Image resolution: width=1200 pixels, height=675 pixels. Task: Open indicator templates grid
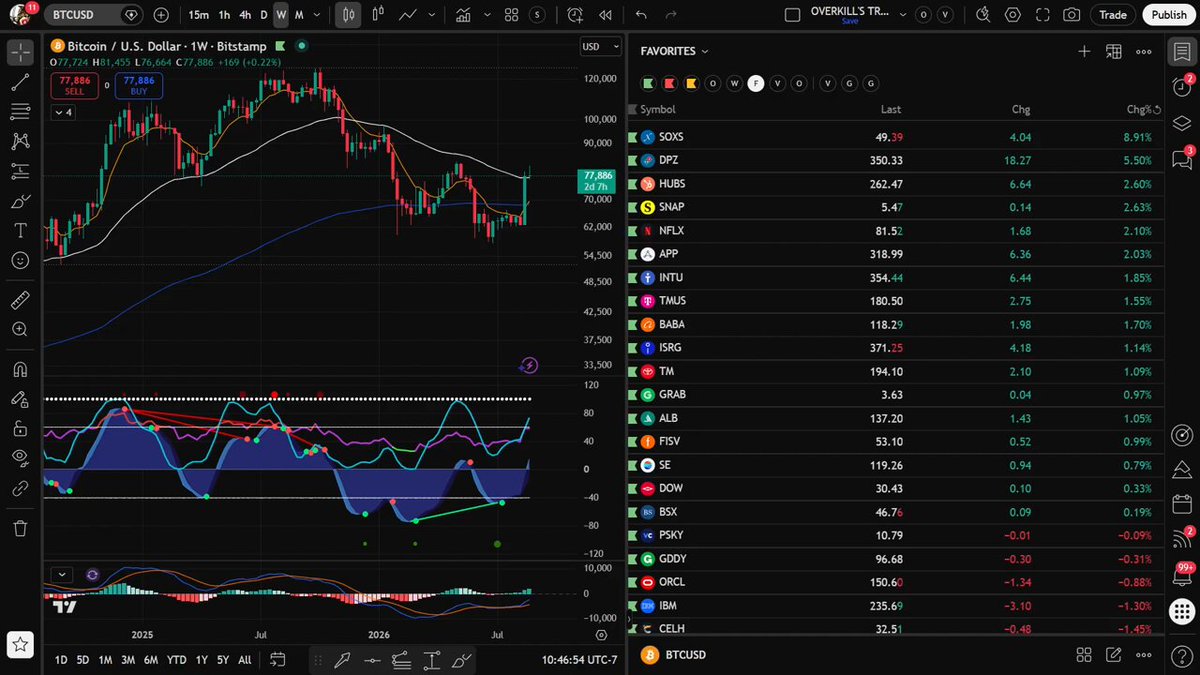point(511,15)
